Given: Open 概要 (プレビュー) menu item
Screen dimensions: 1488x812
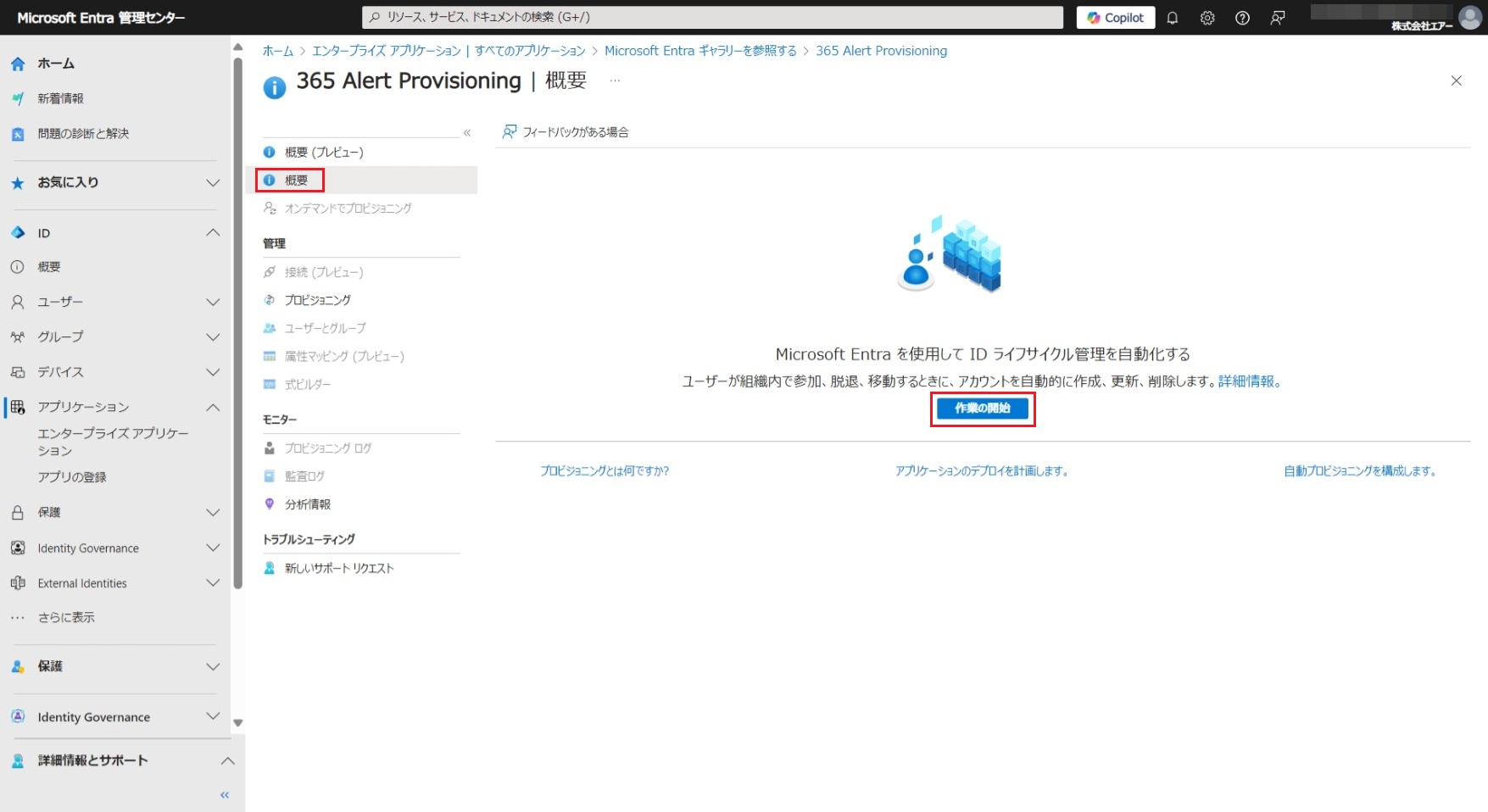Looking at the screenshot, I should click(323, 153).
